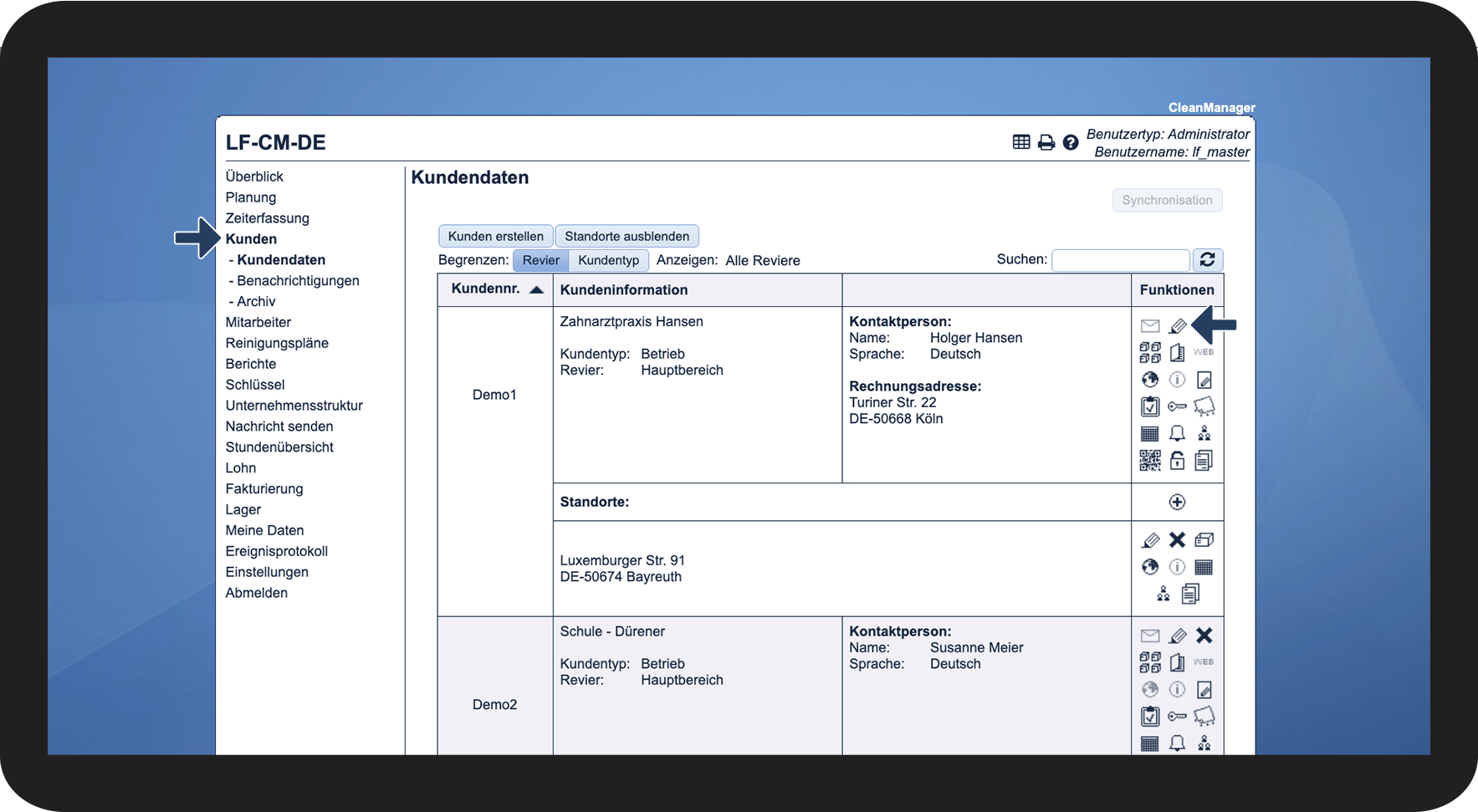Sort by Kundennr. using the column arrow
The image size is (1478, 812).
[537, 289]
